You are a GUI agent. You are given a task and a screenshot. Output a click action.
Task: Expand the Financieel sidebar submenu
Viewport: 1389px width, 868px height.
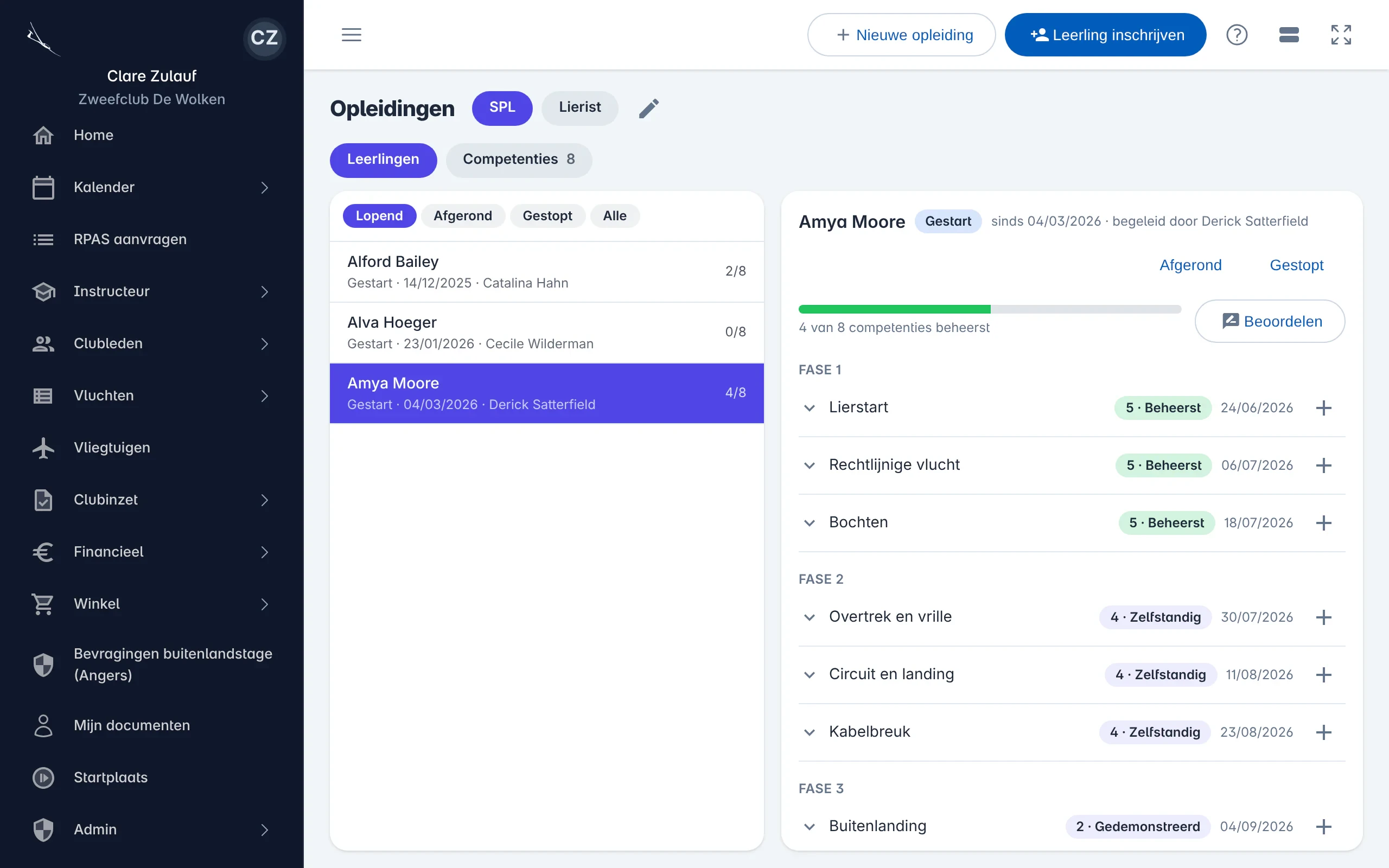(264, 552)
